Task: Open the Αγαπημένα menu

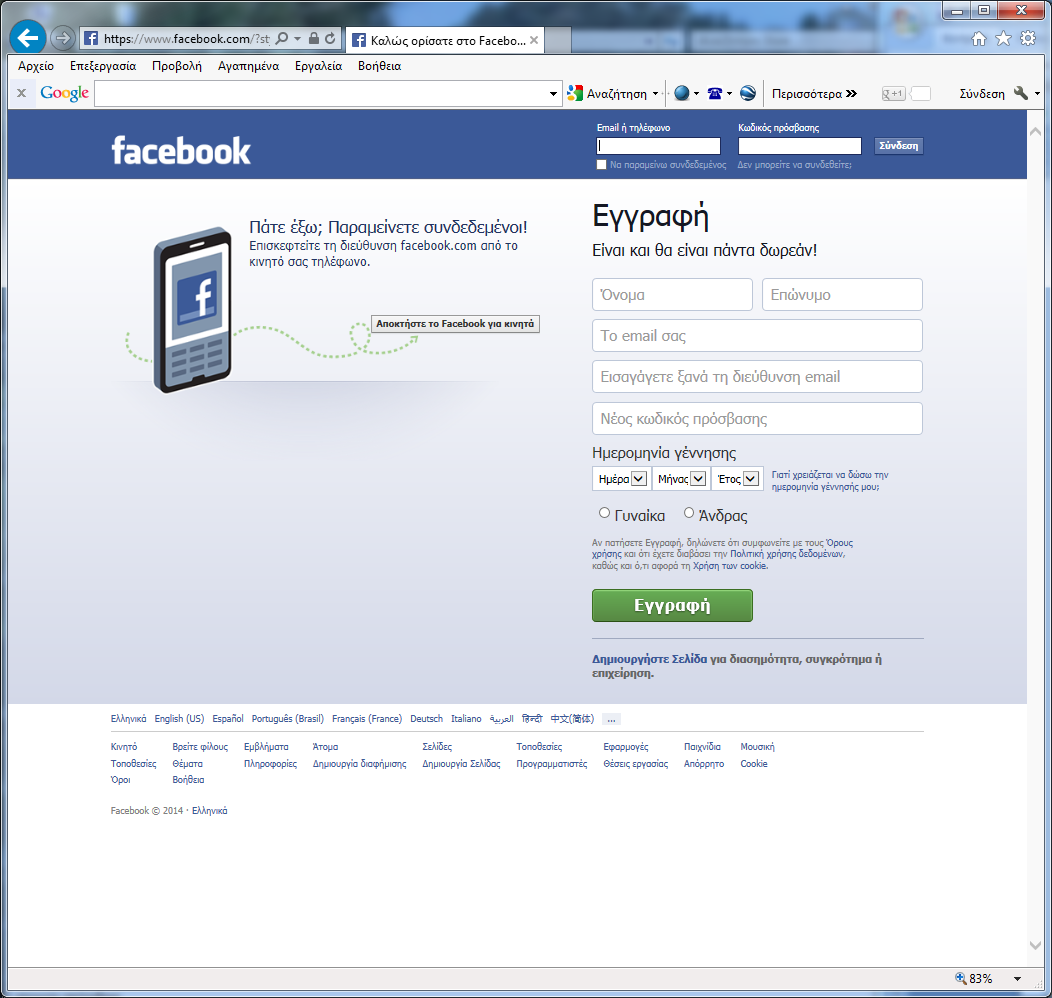Action: coord(248,66)
